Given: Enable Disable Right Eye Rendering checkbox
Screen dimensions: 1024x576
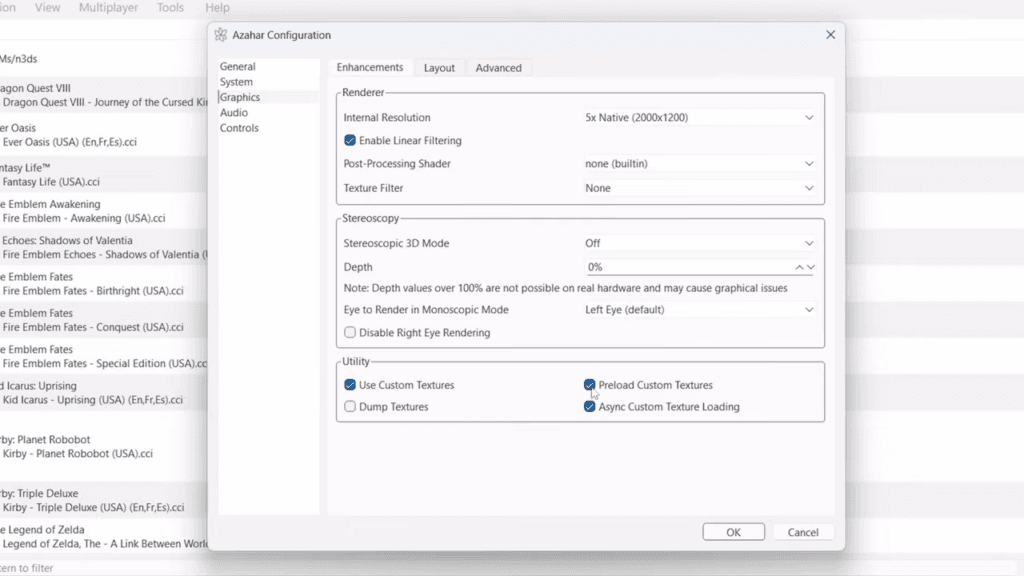Looking at the screenshot, I should 350,332.
